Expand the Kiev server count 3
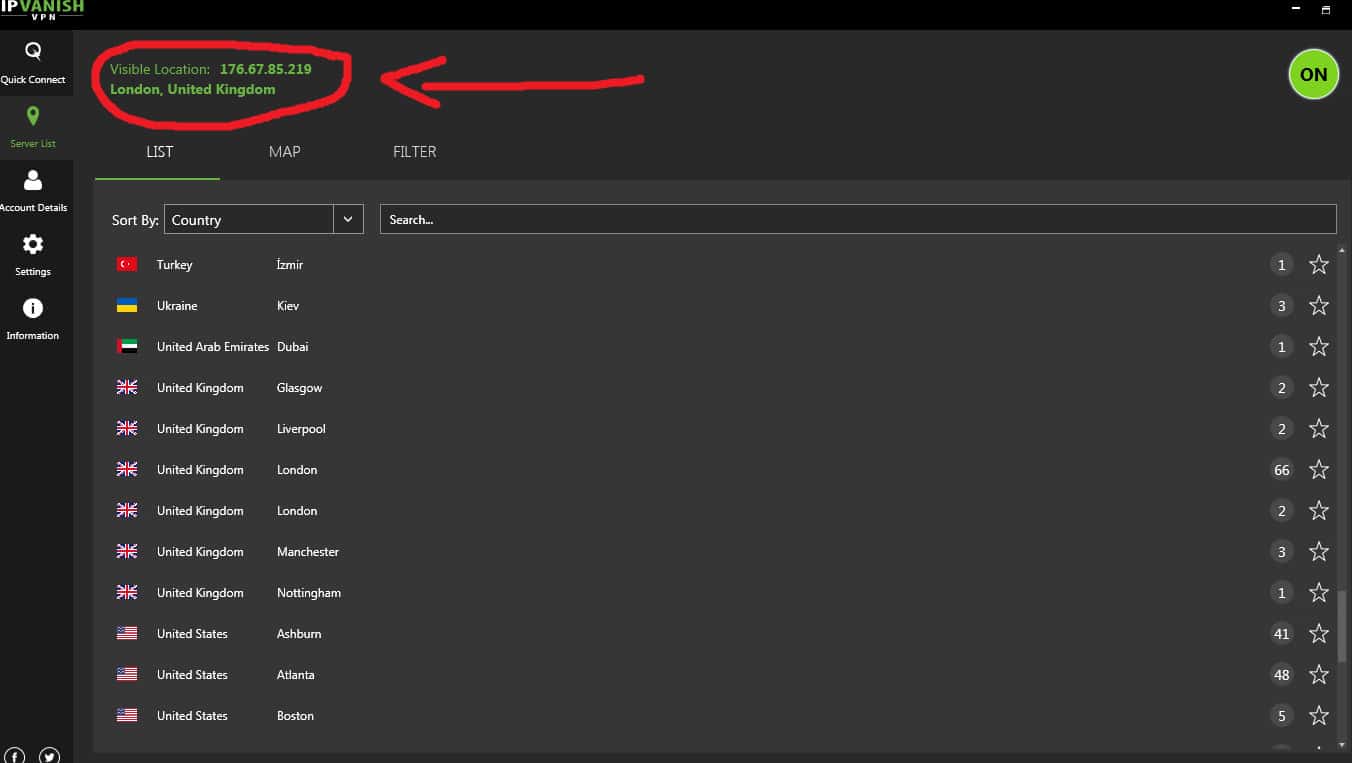This screenshot has height=763, width=1352. (x=1281, y=306)
